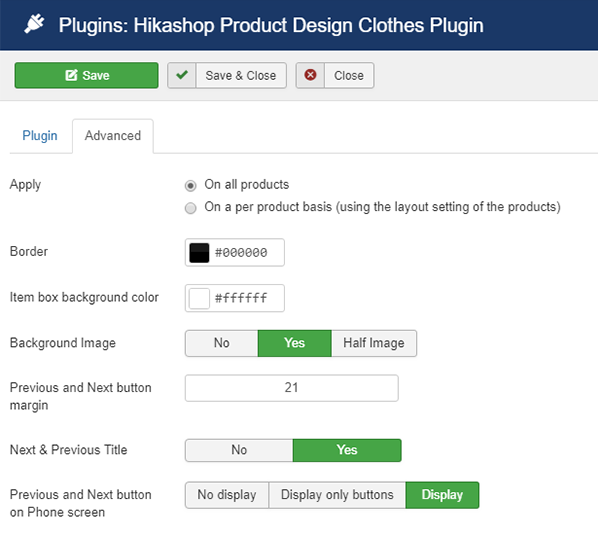598x536 pixels.
Task: Open the white Item box background swatch
Action: click(199, 298)
